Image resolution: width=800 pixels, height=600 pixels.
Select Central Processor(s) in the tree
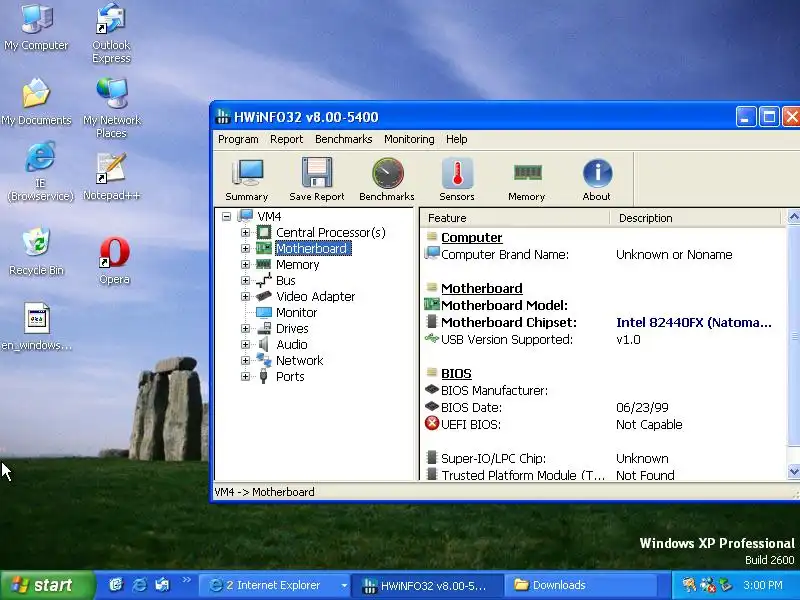[331, 233]
